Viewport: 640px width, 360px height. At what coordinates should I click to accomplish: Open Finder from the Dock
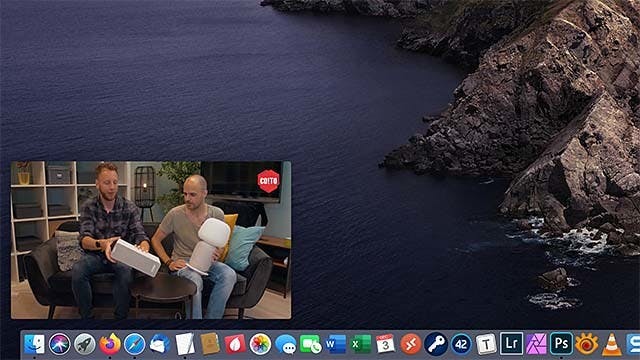pos(34,344)
